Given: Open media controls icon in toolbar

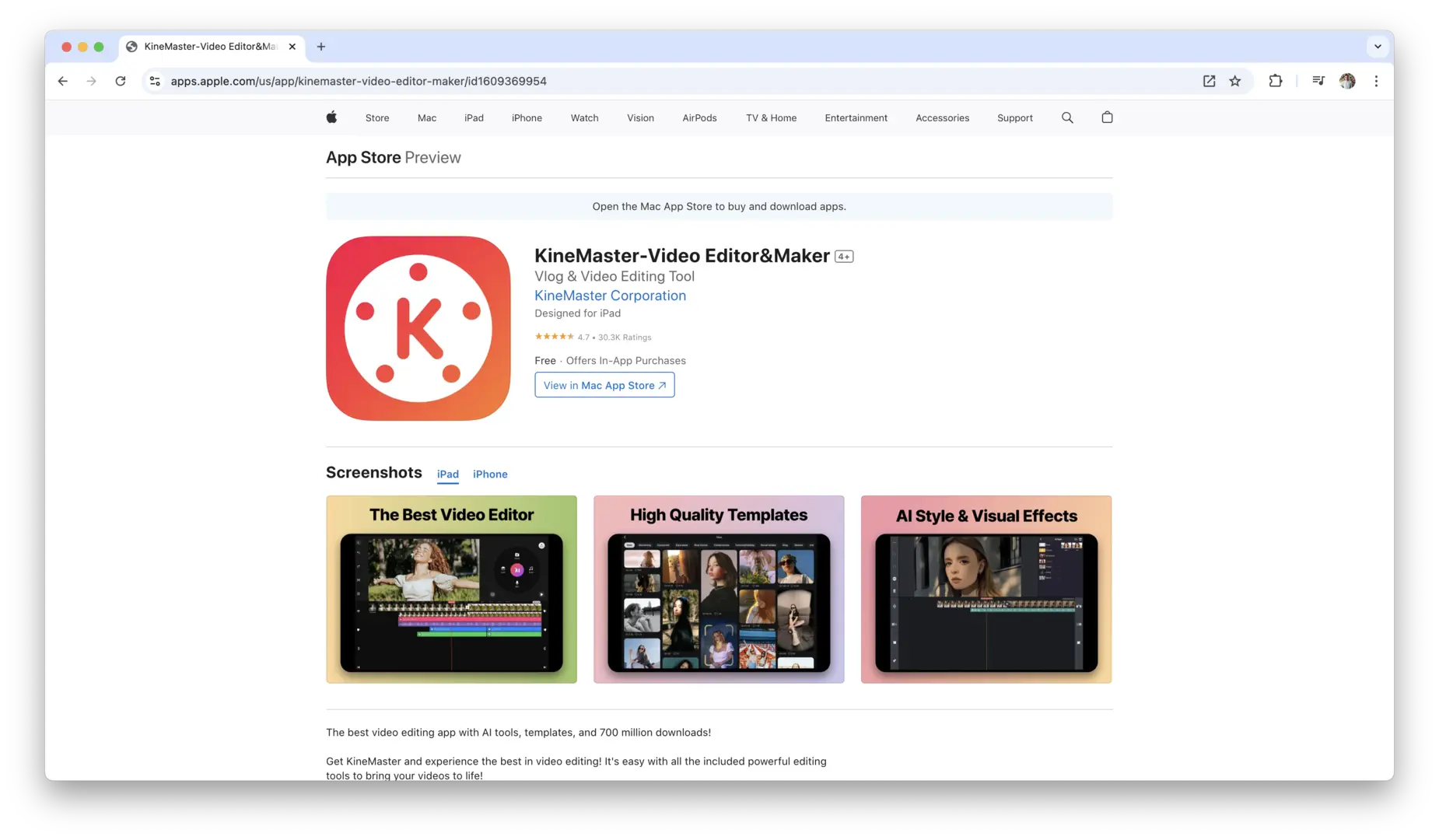Looking at the screenshot, I should click(1318, 81).
